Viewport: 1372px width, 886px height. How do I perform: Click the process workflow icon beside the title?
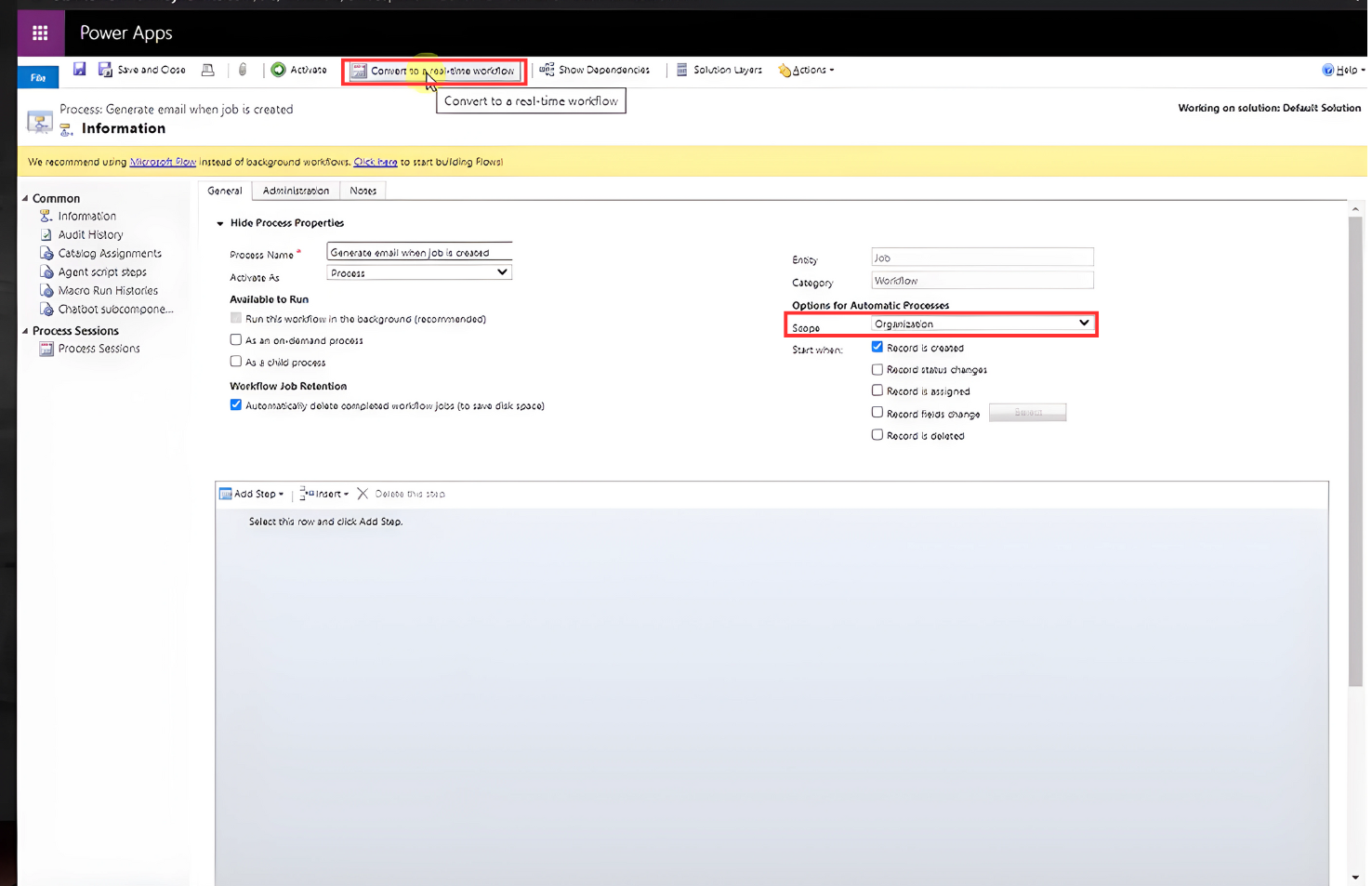coord(40,121)
